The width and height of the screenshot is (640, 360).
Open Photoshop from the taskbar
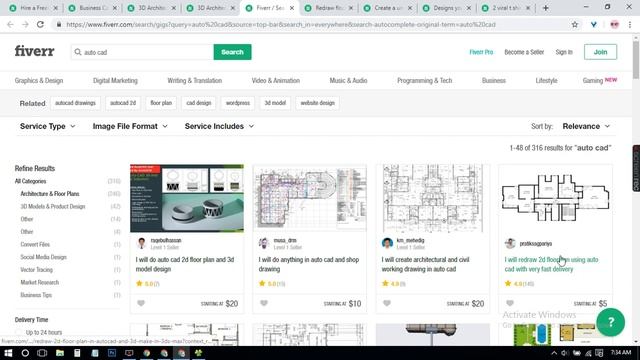(111, 353)
